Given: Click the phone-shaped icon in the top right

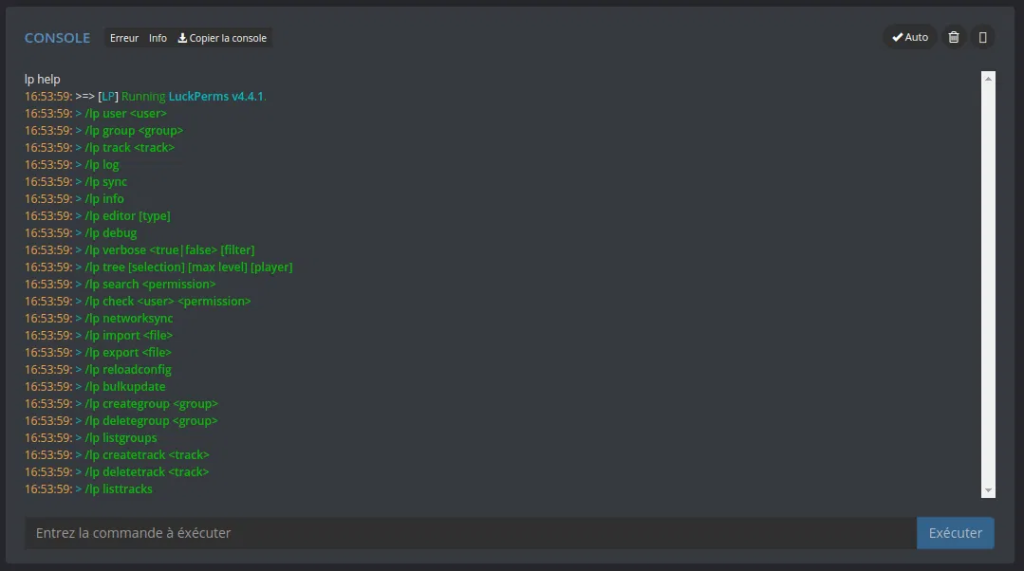Looking at the screenshot, I should (x=983, y=37).
